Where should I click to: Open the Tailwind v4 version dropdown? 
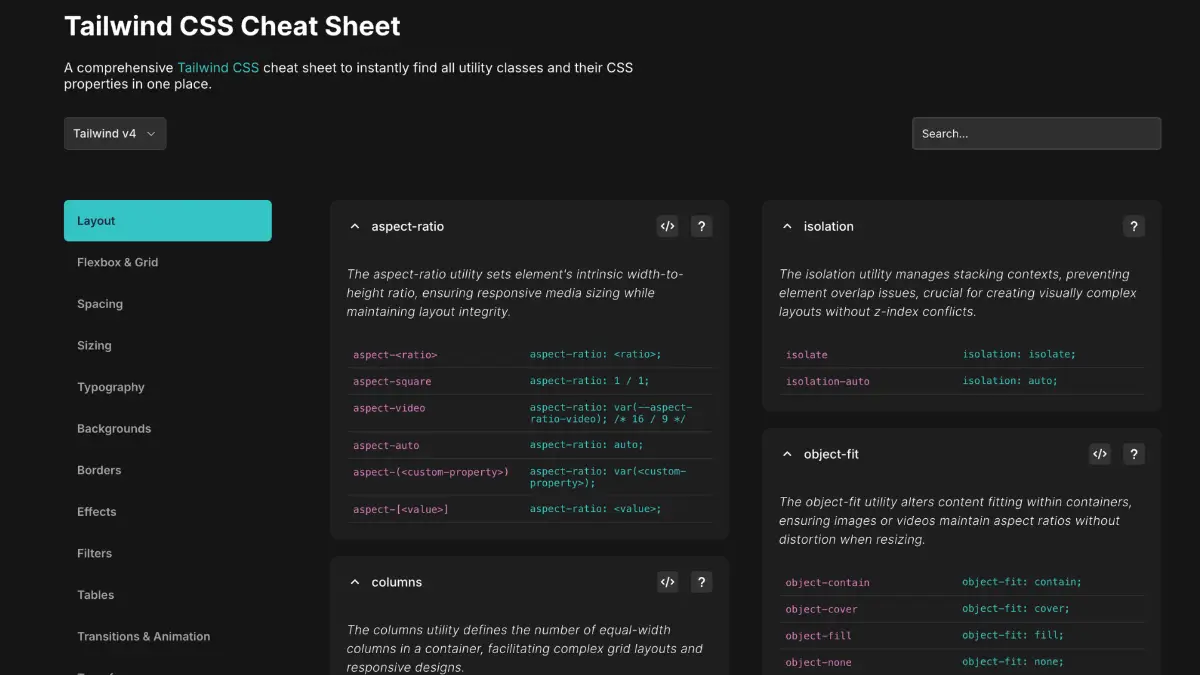pyautogui.click(x=114, y=133)
